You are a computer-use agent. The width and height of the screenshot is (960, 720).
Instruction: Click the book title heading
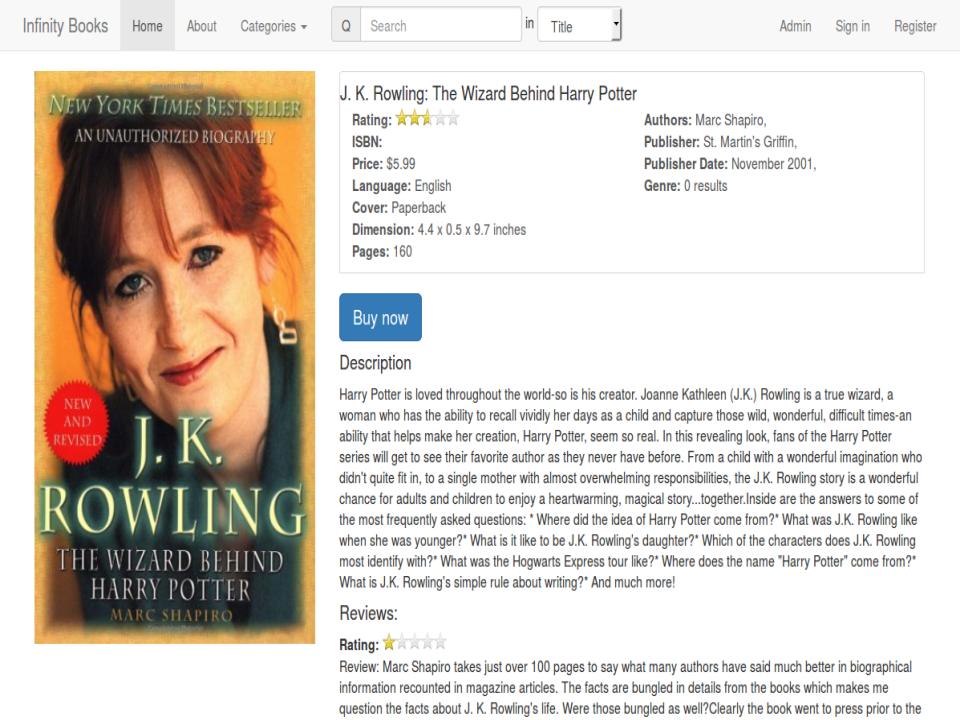point(488,94)
